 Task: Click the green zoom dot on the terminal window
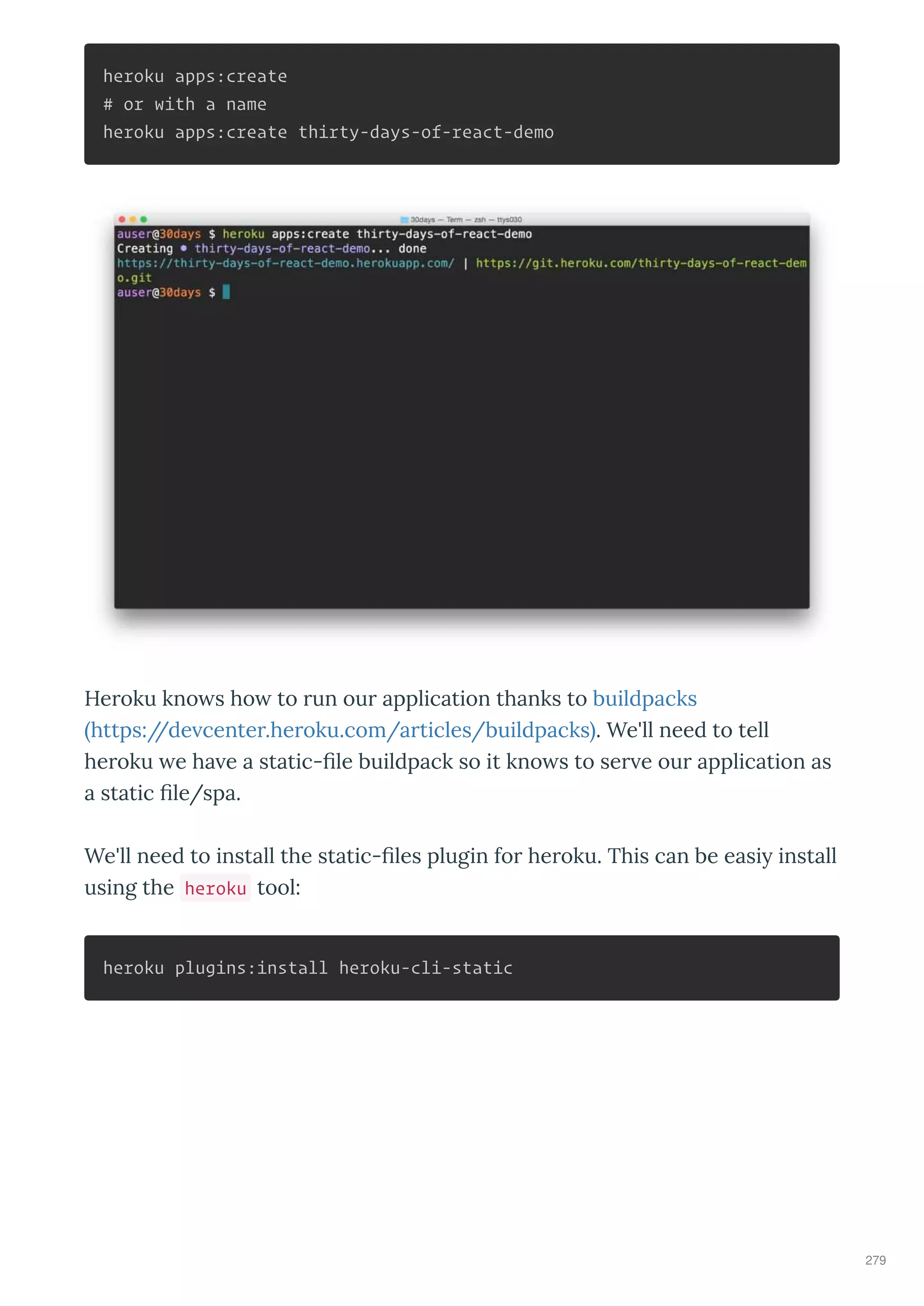coord(143,219)
